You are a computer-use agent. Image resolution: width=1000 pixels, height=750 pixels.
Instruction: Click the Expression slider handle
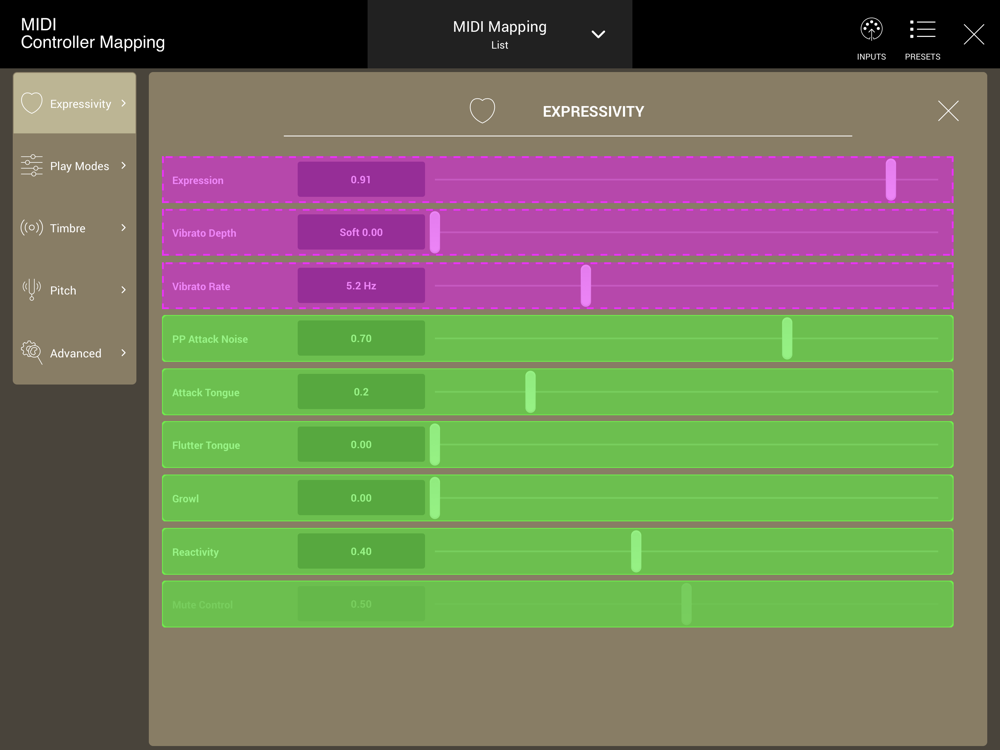[891, 180]
